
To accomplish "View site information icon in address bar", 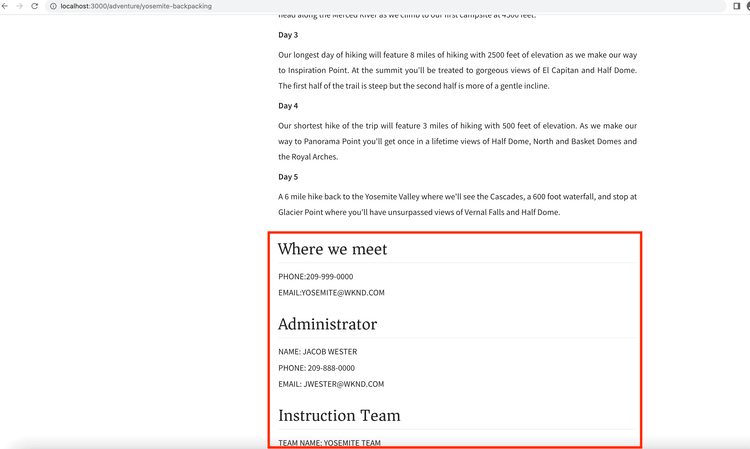I will coord(54,6).
